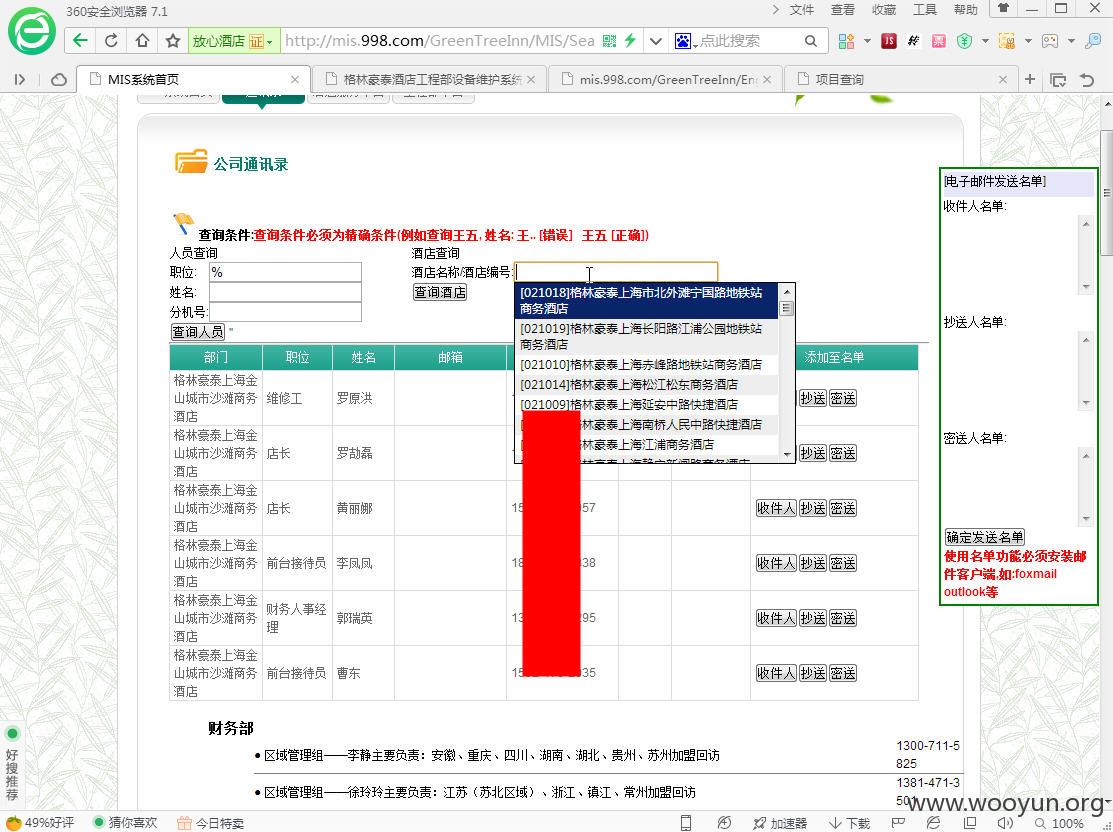The width and height of the screenshot is (1113, 832).
Task: Go to browser home page icon
Action: coord(142,40)
